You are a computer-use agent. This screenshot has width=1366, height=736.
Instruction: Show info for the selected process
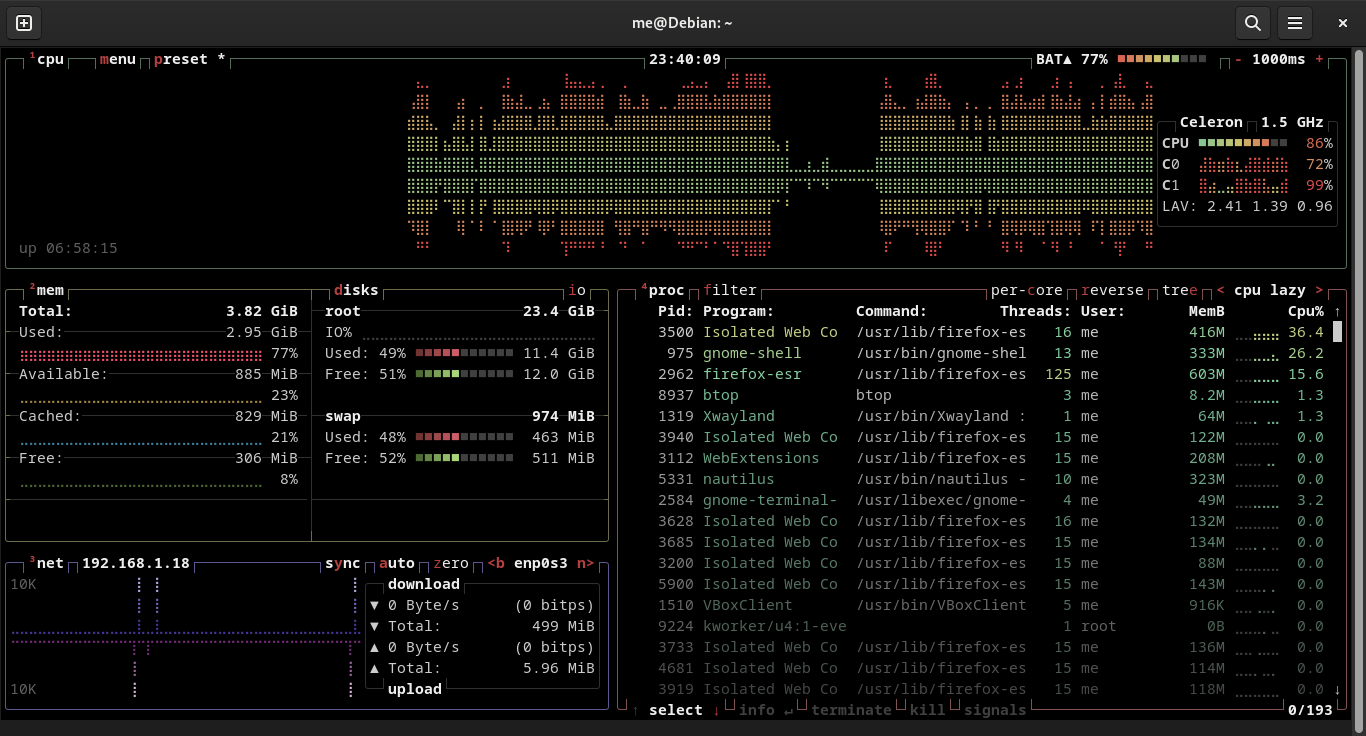757,710
